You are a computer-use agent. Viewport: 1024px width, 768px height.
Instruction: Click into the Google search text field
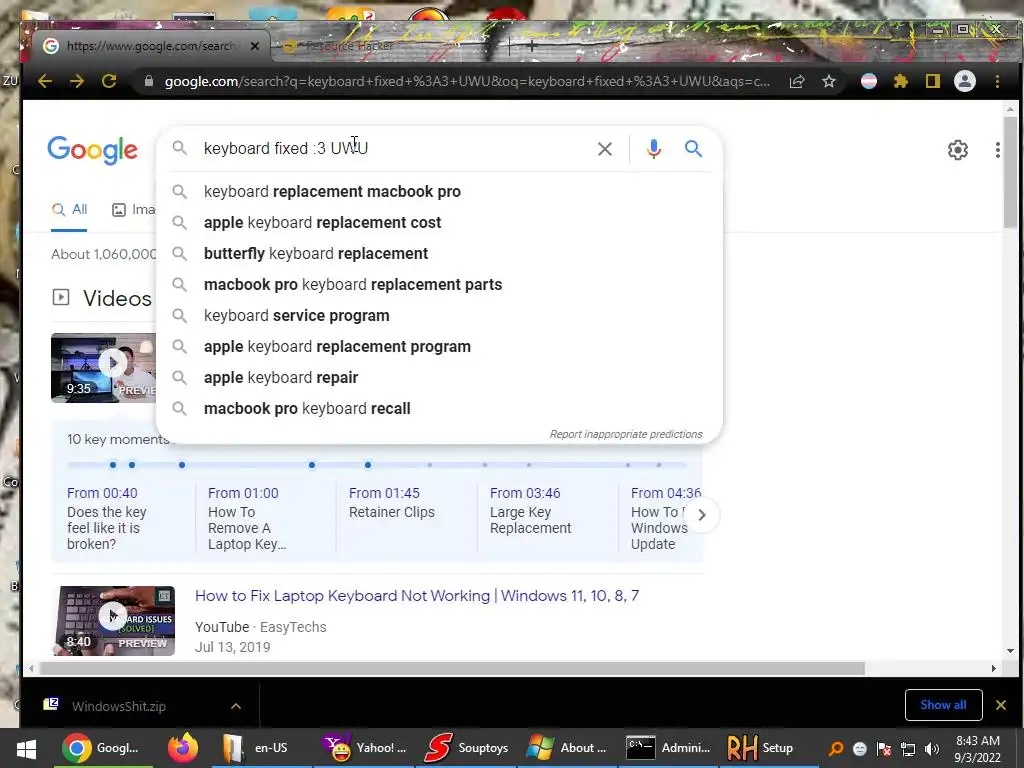click(392, 149)
